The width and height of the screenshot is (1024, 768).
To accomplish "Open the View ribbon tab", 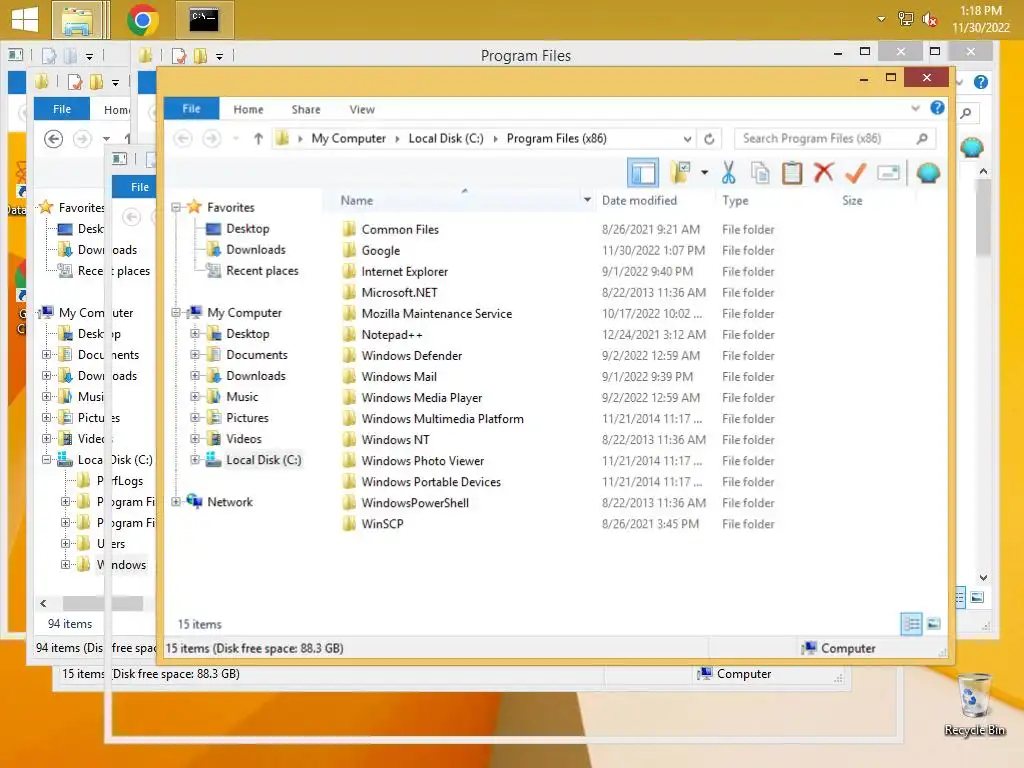I will click(x=362, y=110).
